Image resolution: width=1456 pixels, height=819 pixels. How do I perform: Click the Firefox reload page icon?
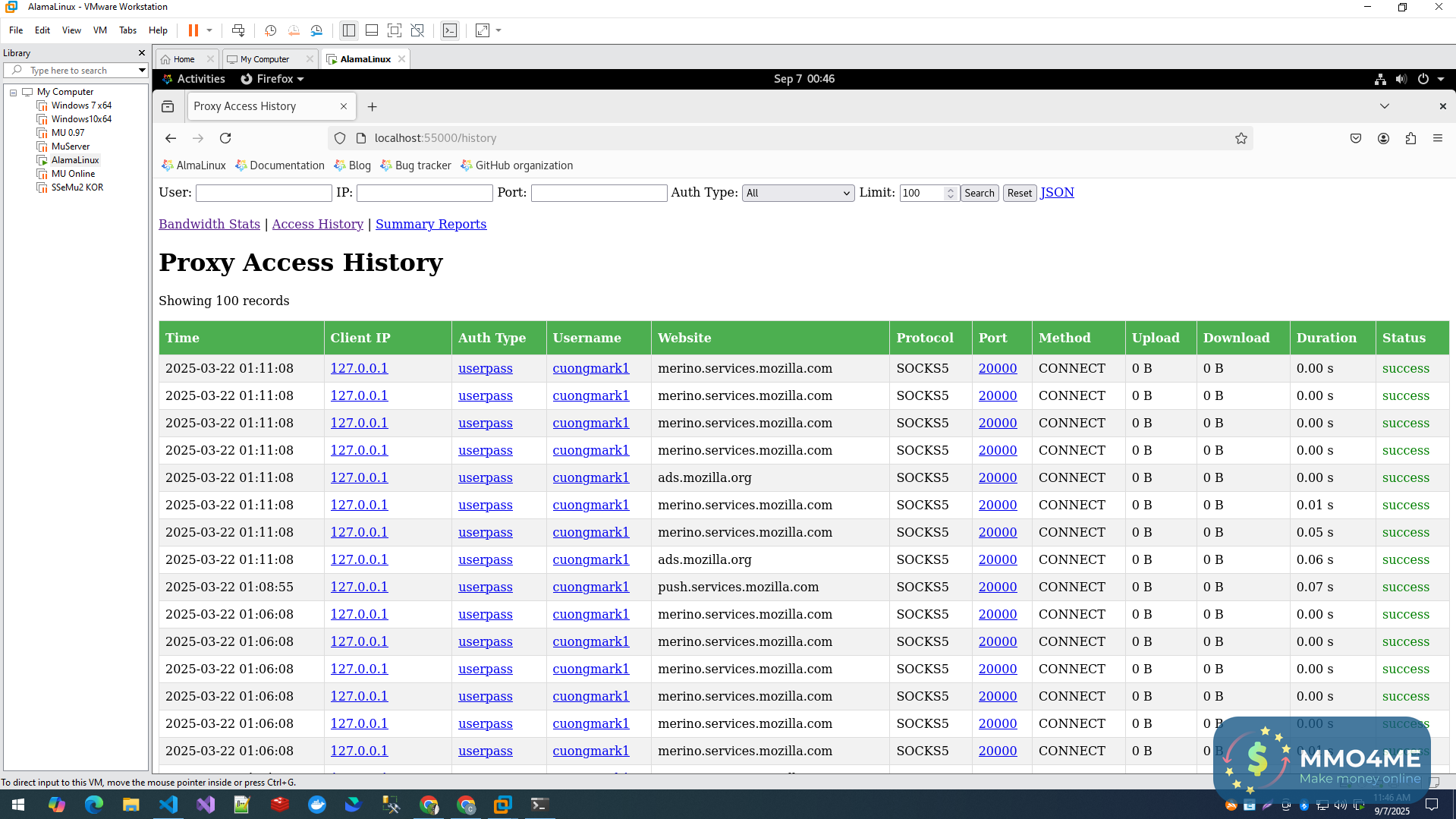pos(225,138)
